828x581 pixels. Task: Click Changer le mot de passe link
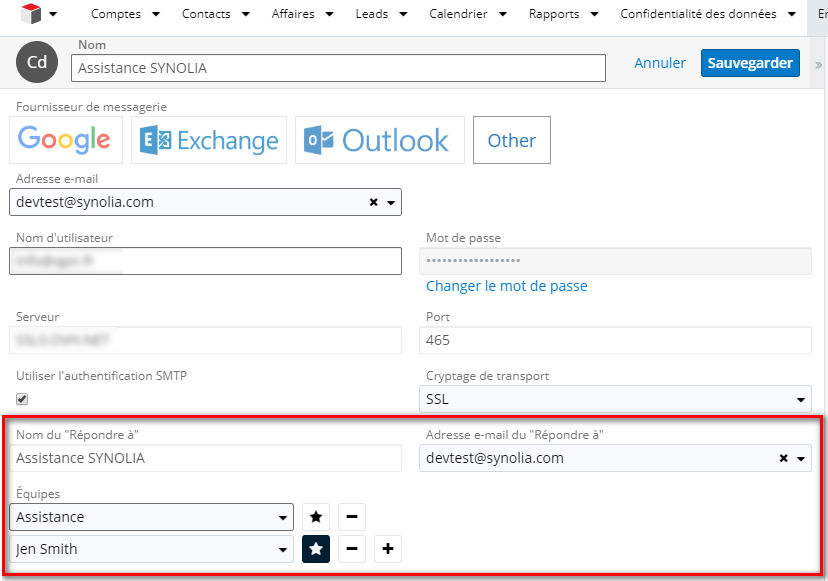click(x=506, y=286)
